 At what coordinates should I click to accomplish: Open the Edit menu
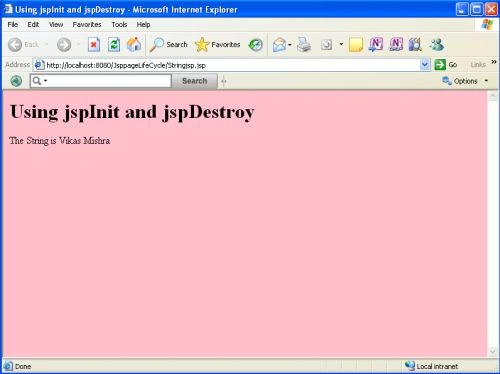[33, 24]
